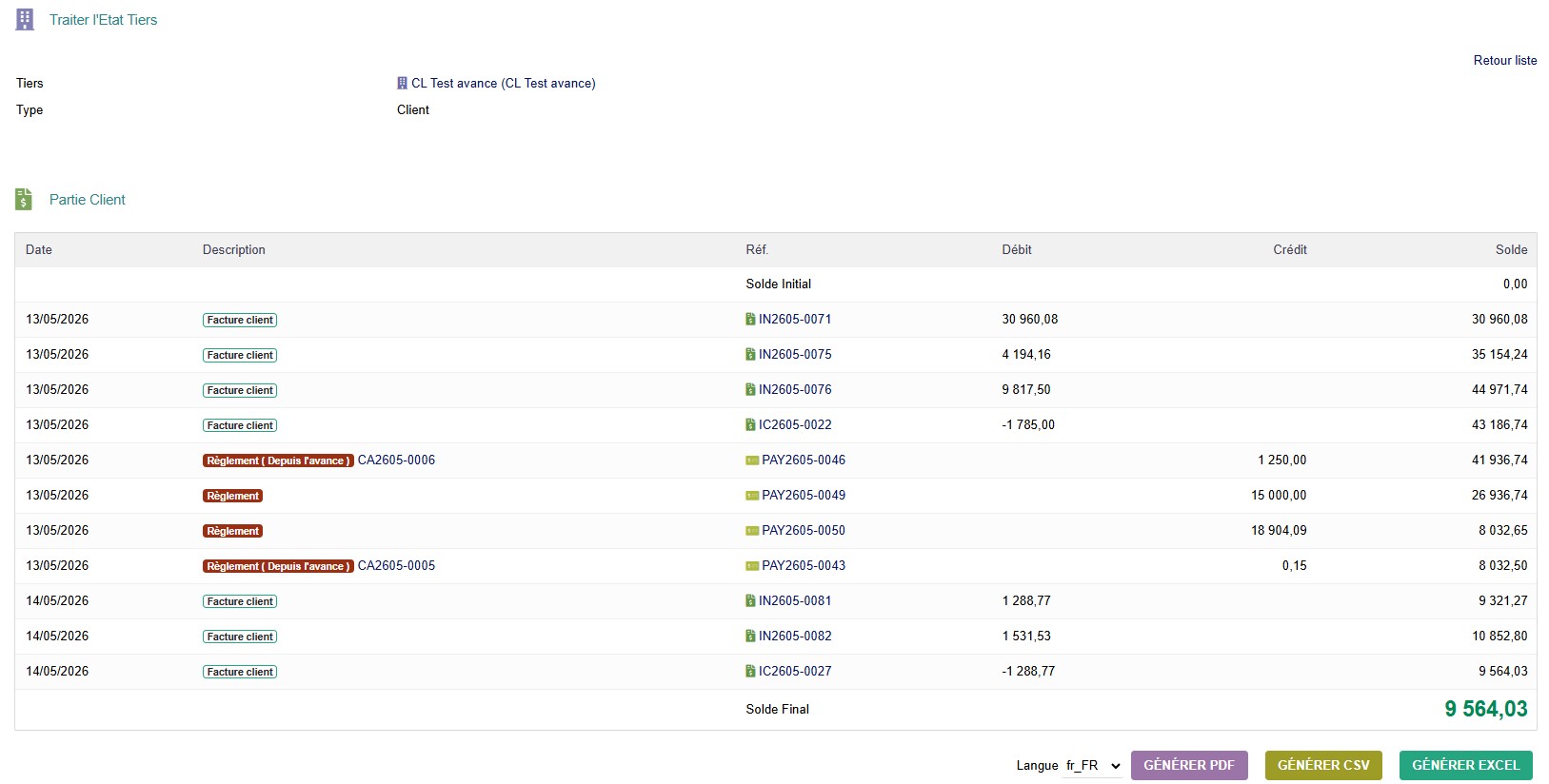The height and width of the screenshot is (784, 1549).
Task: Click Règlement (Depuis l'avance) badge for CA2605-0005
Action: pyautogui.click(x=278, y=566)
